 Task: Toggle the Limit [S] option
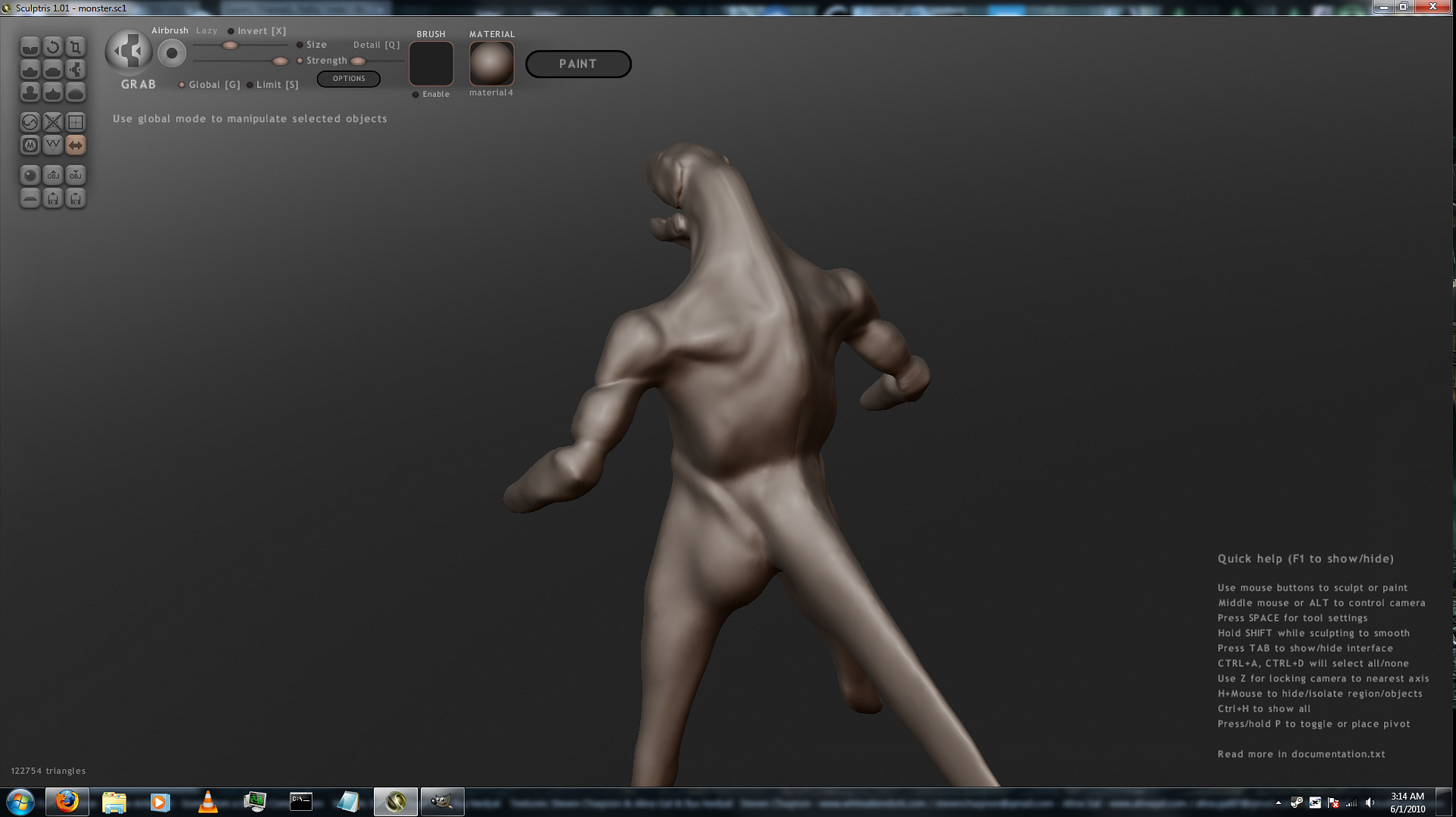coord(272,85)
